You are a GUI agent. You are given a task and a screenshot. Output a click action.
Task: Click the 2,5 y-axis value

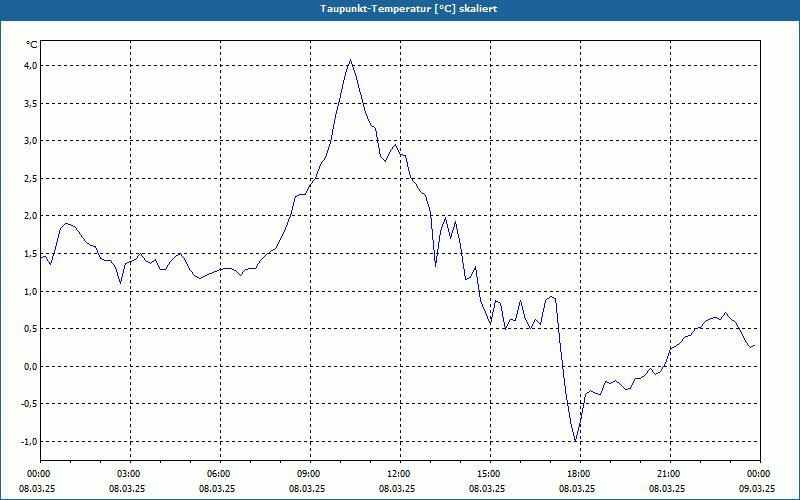[31, 179]
